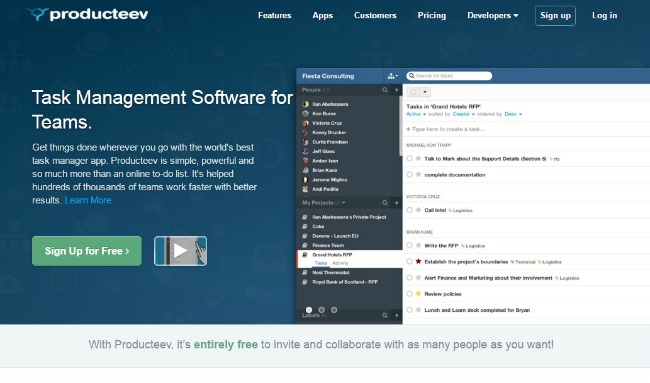Star the 'Talk to Mark' task
This screenshot has height=383, width=650.
418,158
